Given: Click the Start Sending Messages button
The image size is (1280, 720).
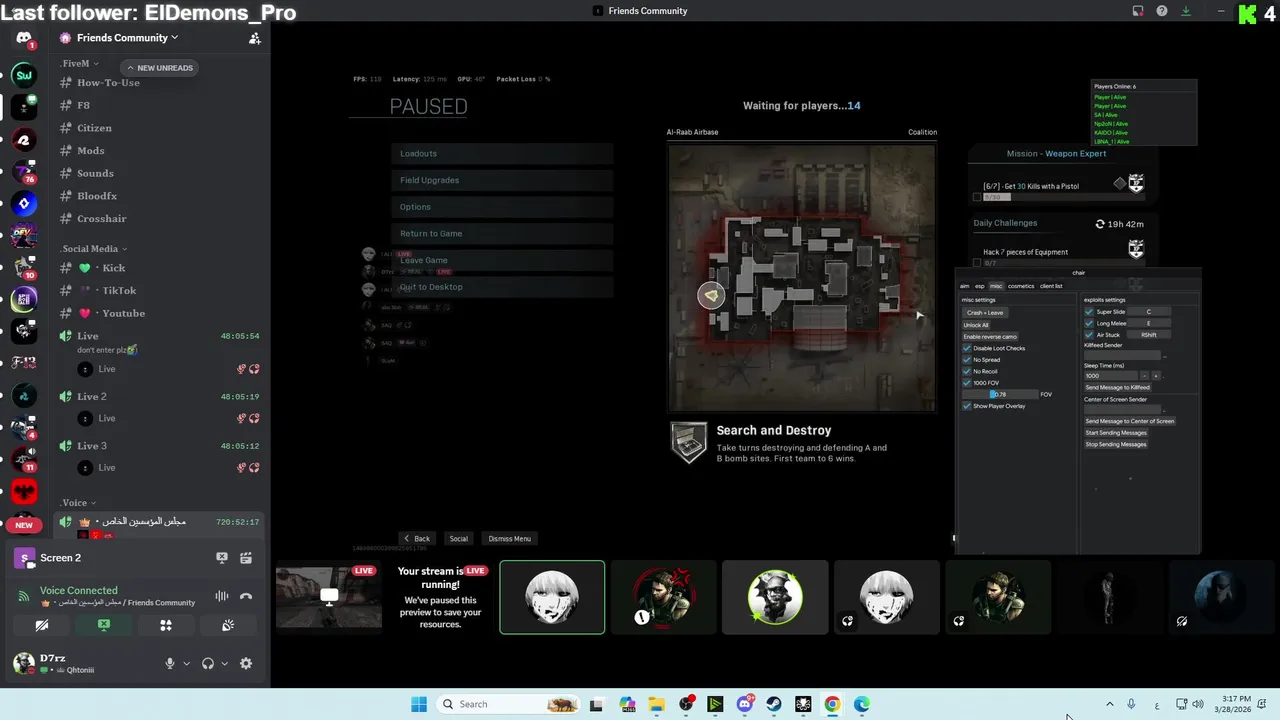Looking at the screenshot, I should (x=1116, y=433).
